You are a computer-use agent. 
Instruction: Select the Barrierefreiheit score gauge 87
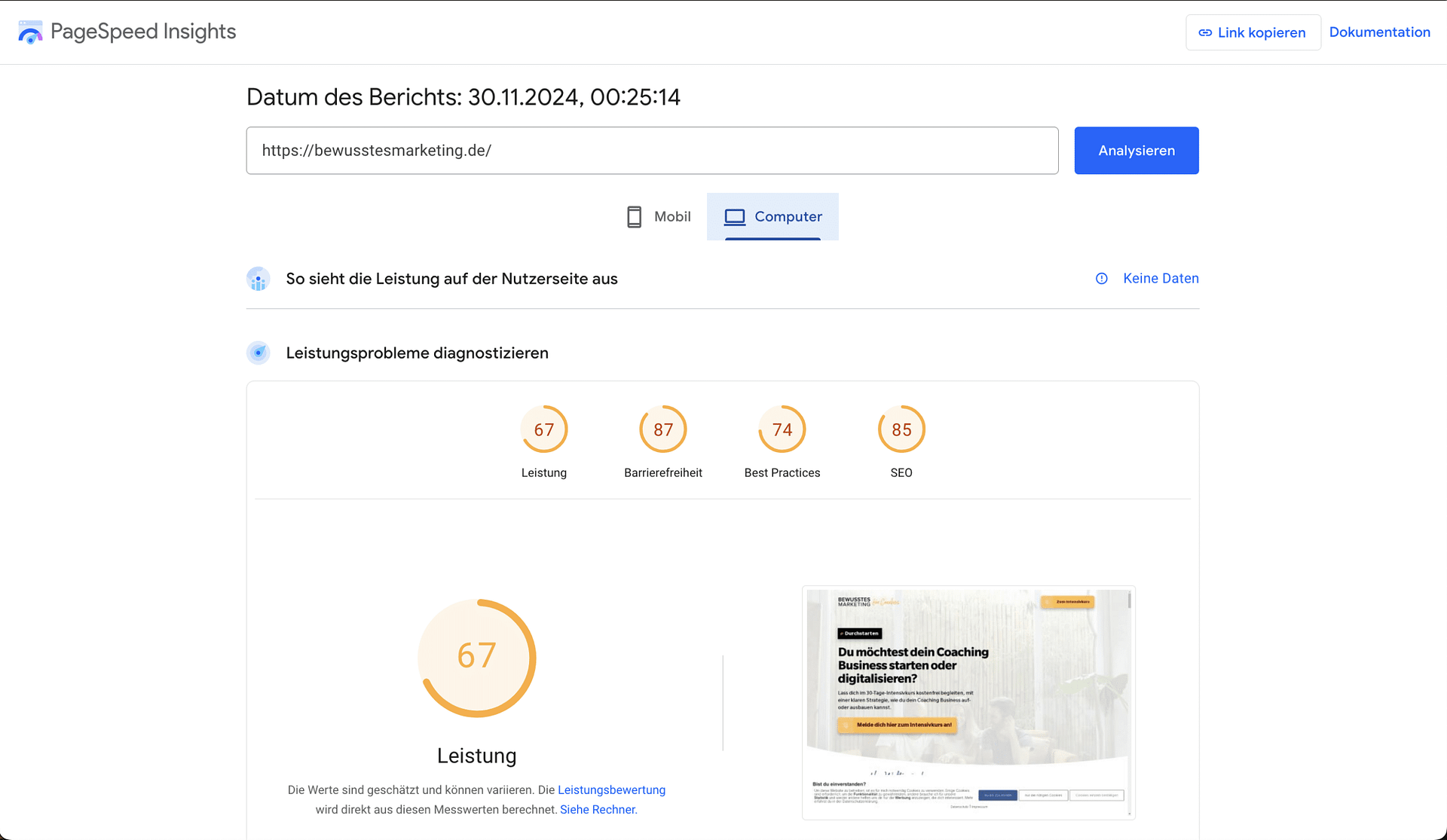tap(662, 429)
